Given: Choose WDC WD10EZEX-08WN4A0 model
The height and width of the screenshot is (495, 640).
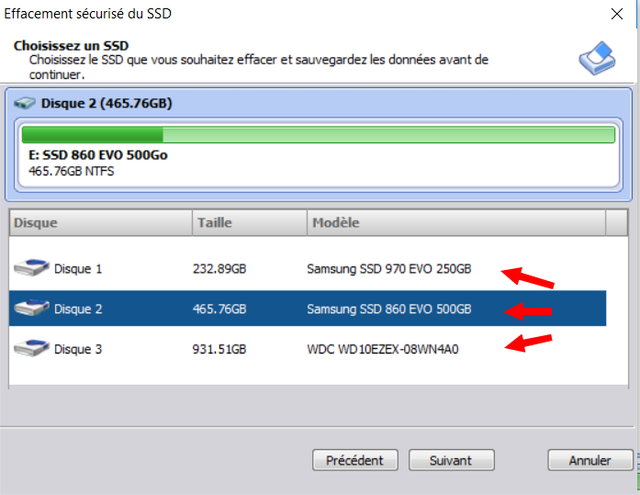Looking at the screenshot, I should 383,349.
